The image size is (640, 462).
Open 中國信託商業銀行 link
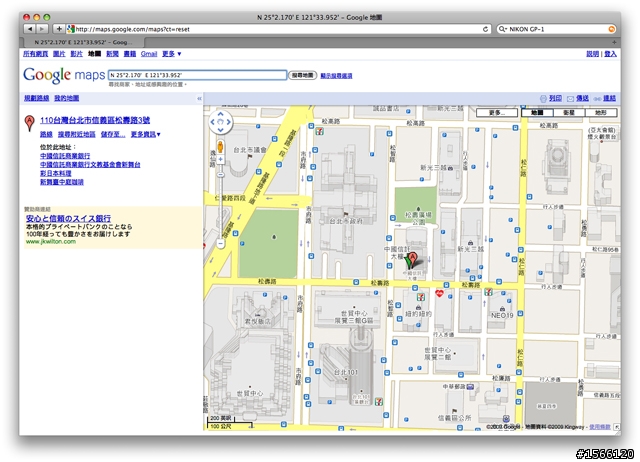coord(65,156)
